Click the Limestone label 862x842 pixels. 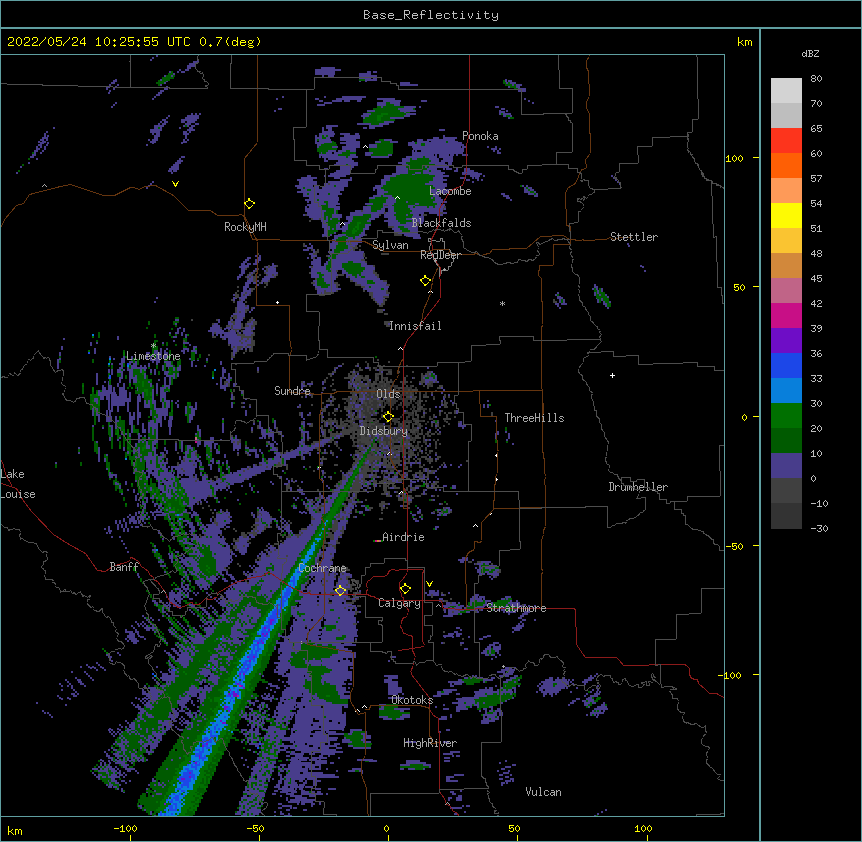click(x=153, y=356)
